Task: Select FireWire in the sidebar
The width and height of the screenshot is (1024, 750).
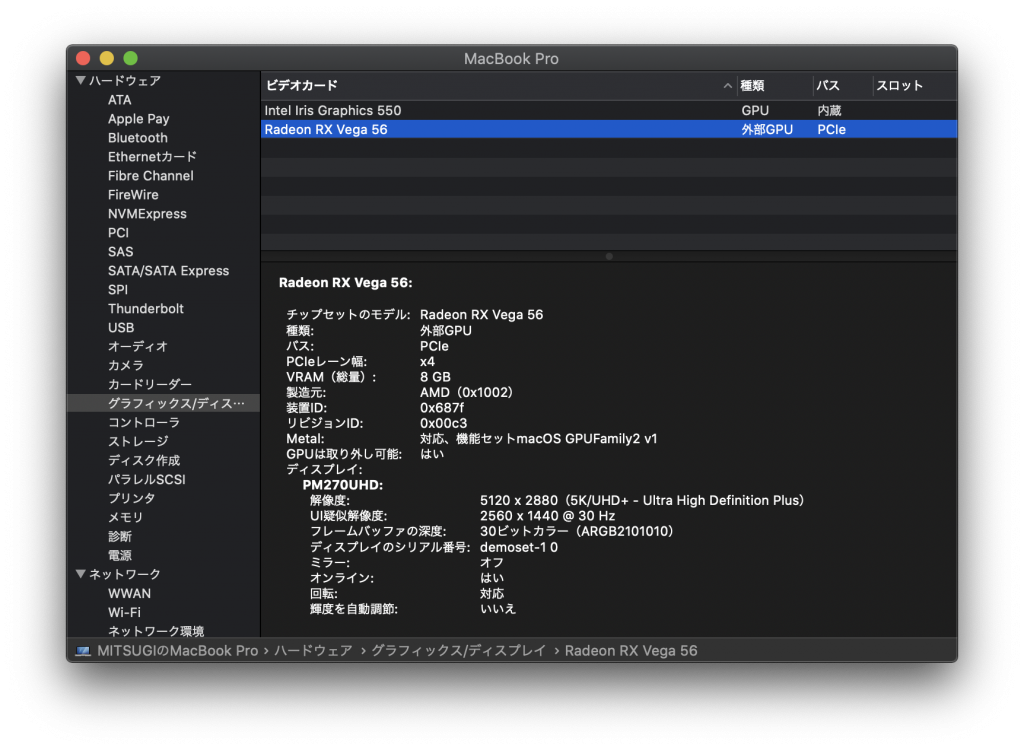Action: tap(133, 195)
